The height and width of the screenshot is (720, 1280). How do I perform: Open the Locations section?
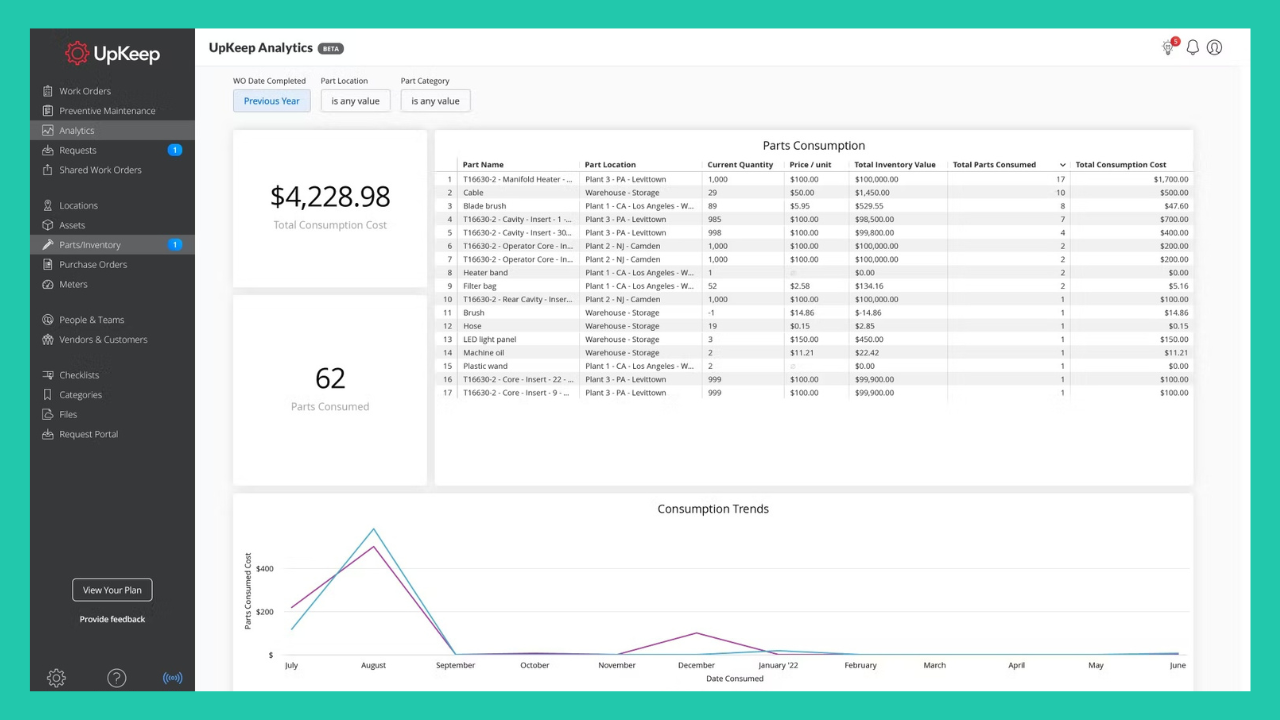(x=78, y=205)
